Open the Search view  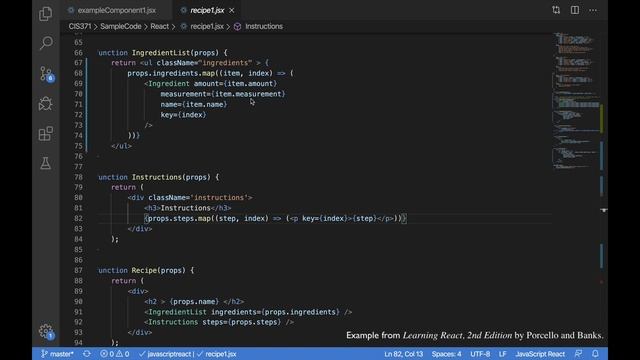click(x=46, y=42)
